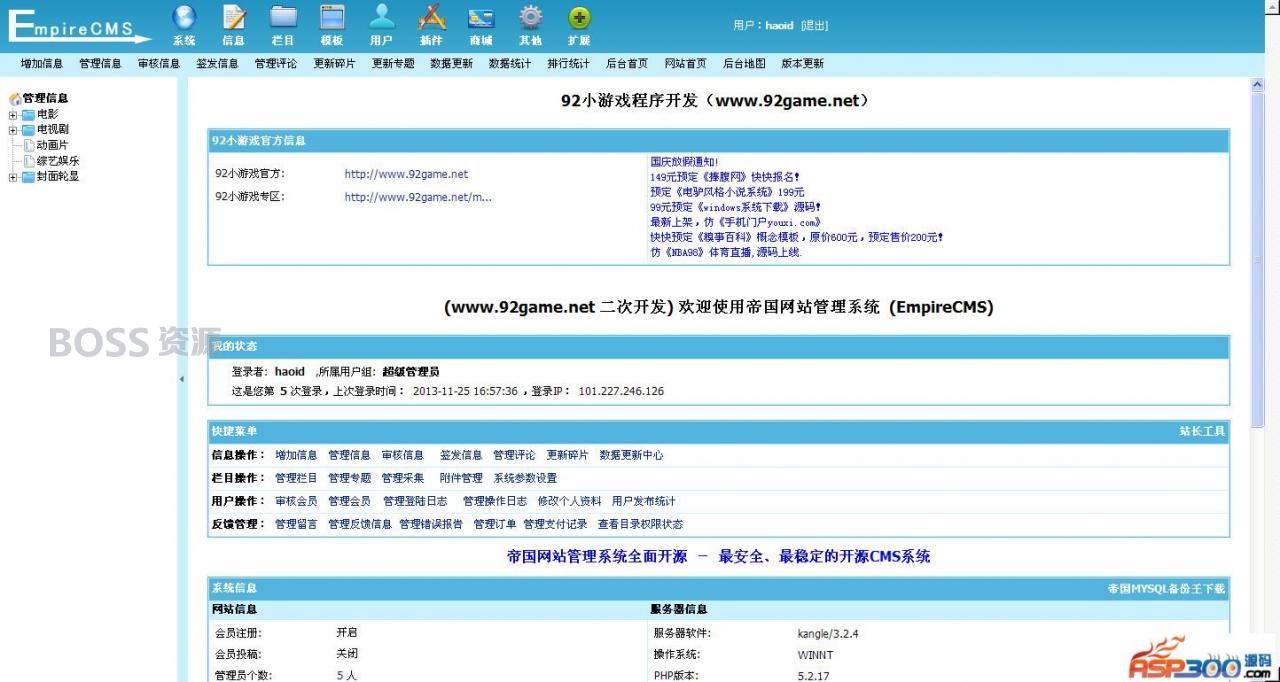Click 管理反馈信息 in the quick menu

[x=360, y=524]
